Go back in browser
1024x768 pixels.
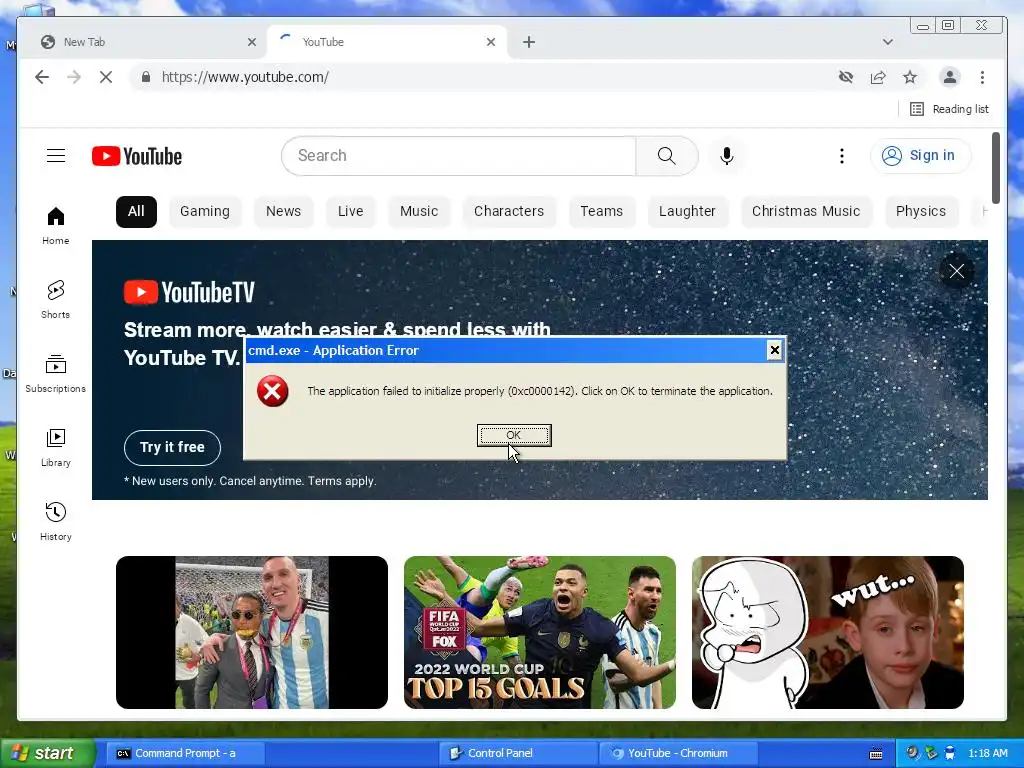pos(42,77)
